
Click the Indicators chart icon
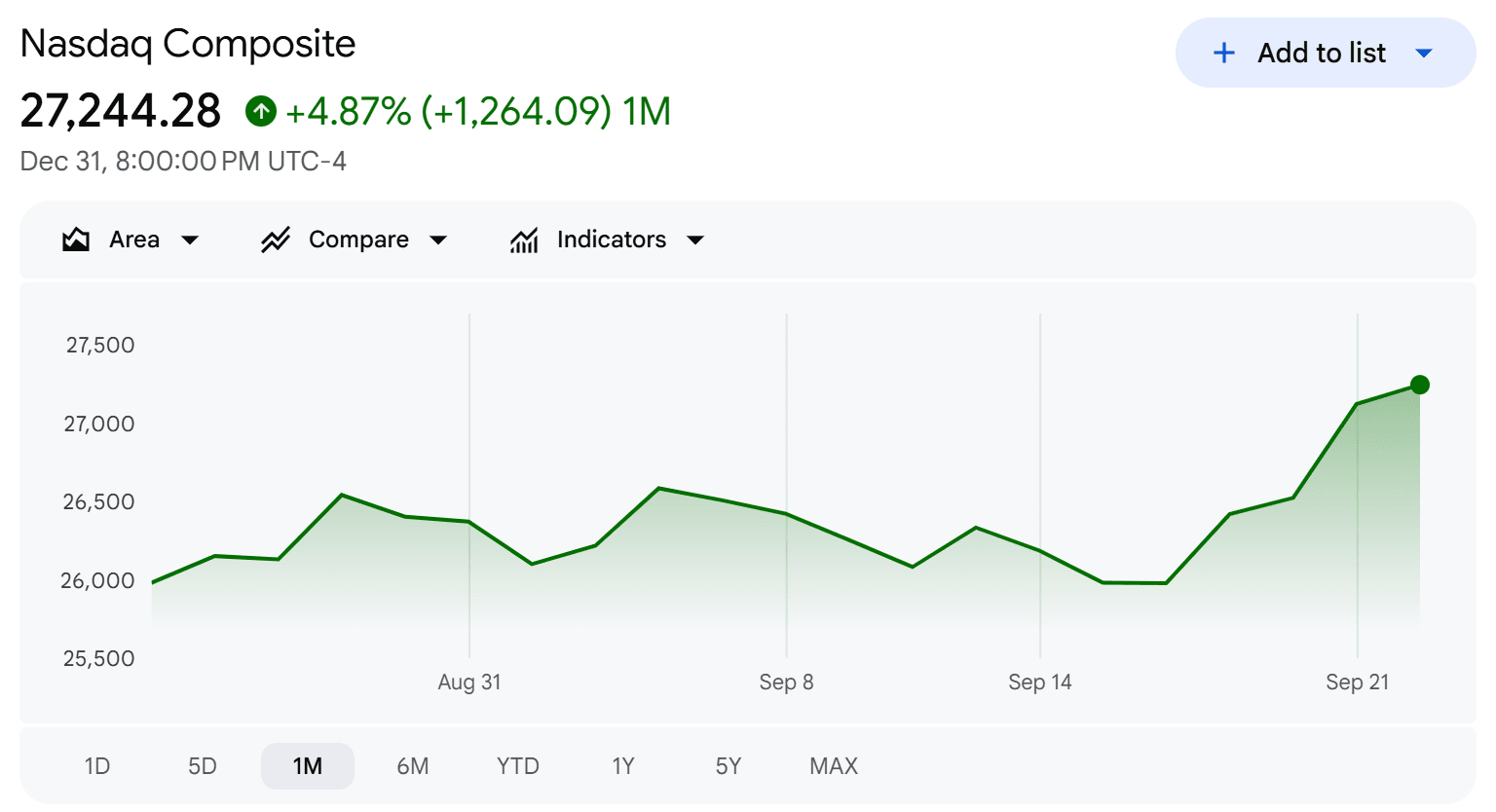(524, 240)
